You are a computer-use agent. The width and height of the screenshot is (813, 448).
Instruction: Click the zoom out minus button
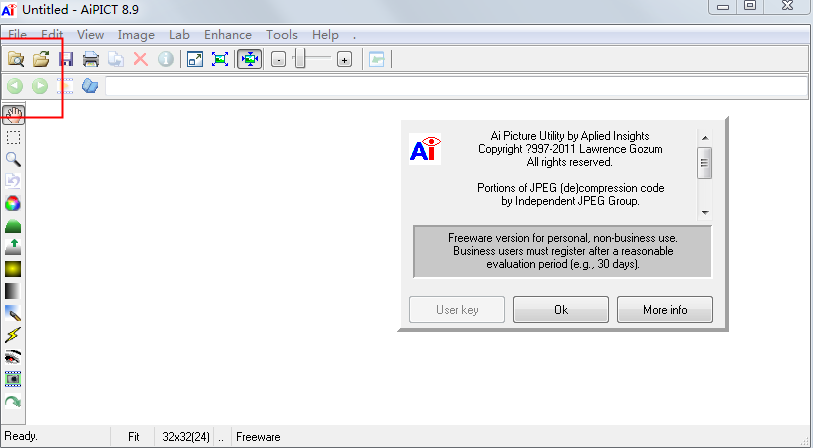(x=278, y=60)
